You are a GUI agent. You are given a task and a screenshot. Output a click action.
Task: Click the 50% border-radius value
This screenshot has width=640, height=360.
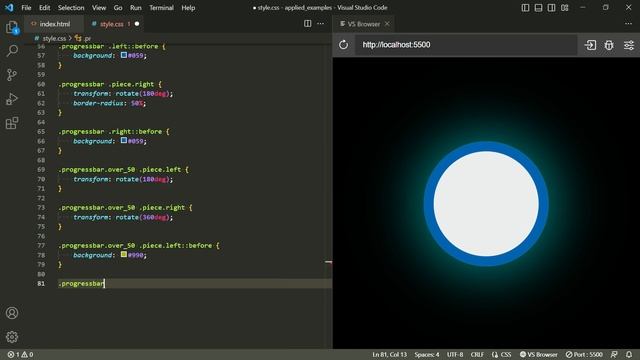tap(138, 103)
